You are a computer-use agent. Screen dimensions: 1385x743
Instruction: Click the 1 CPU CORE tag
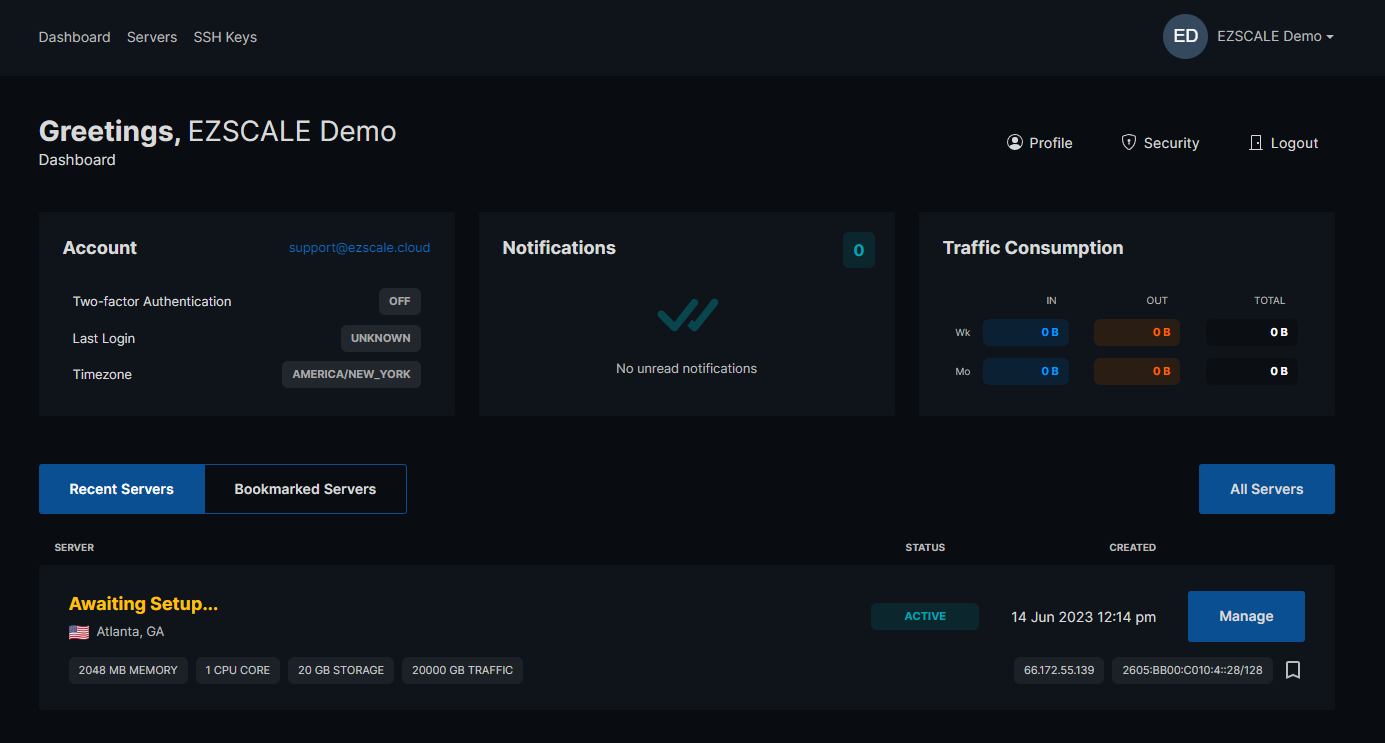238,670
